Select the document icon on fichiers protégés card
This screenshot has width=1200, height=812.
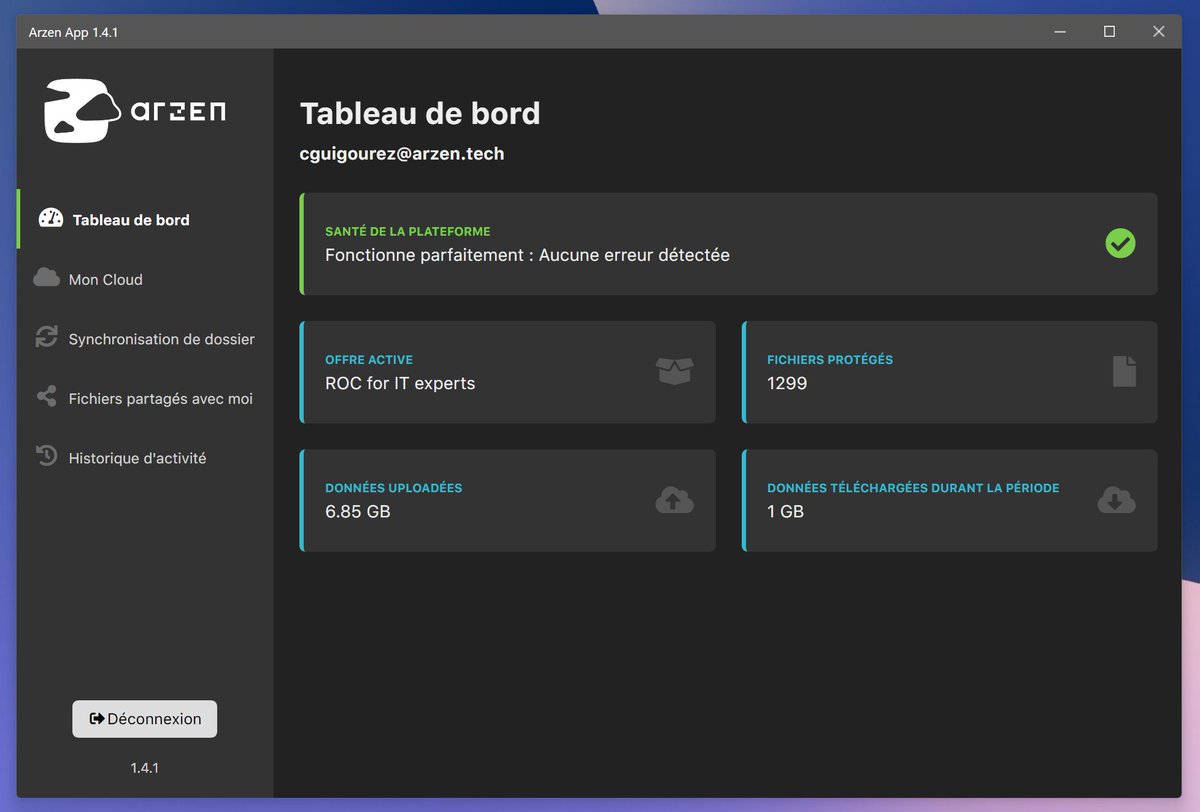tap(1124, 371)
